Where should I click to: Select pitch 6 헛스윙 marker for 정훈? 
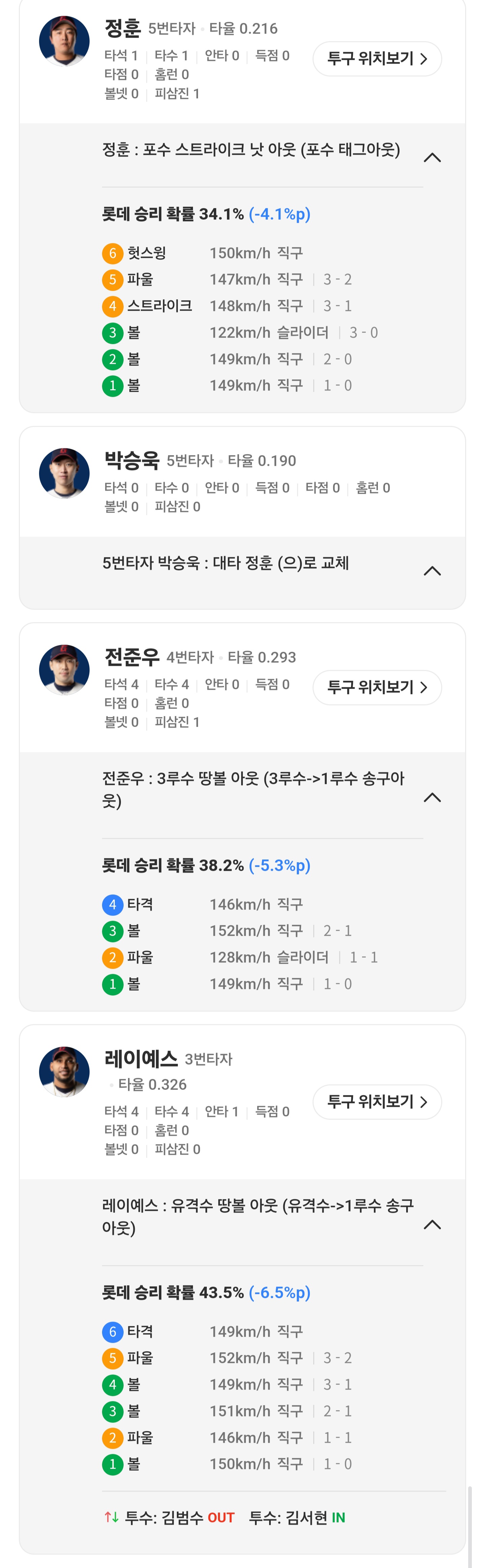click(112, 253)
